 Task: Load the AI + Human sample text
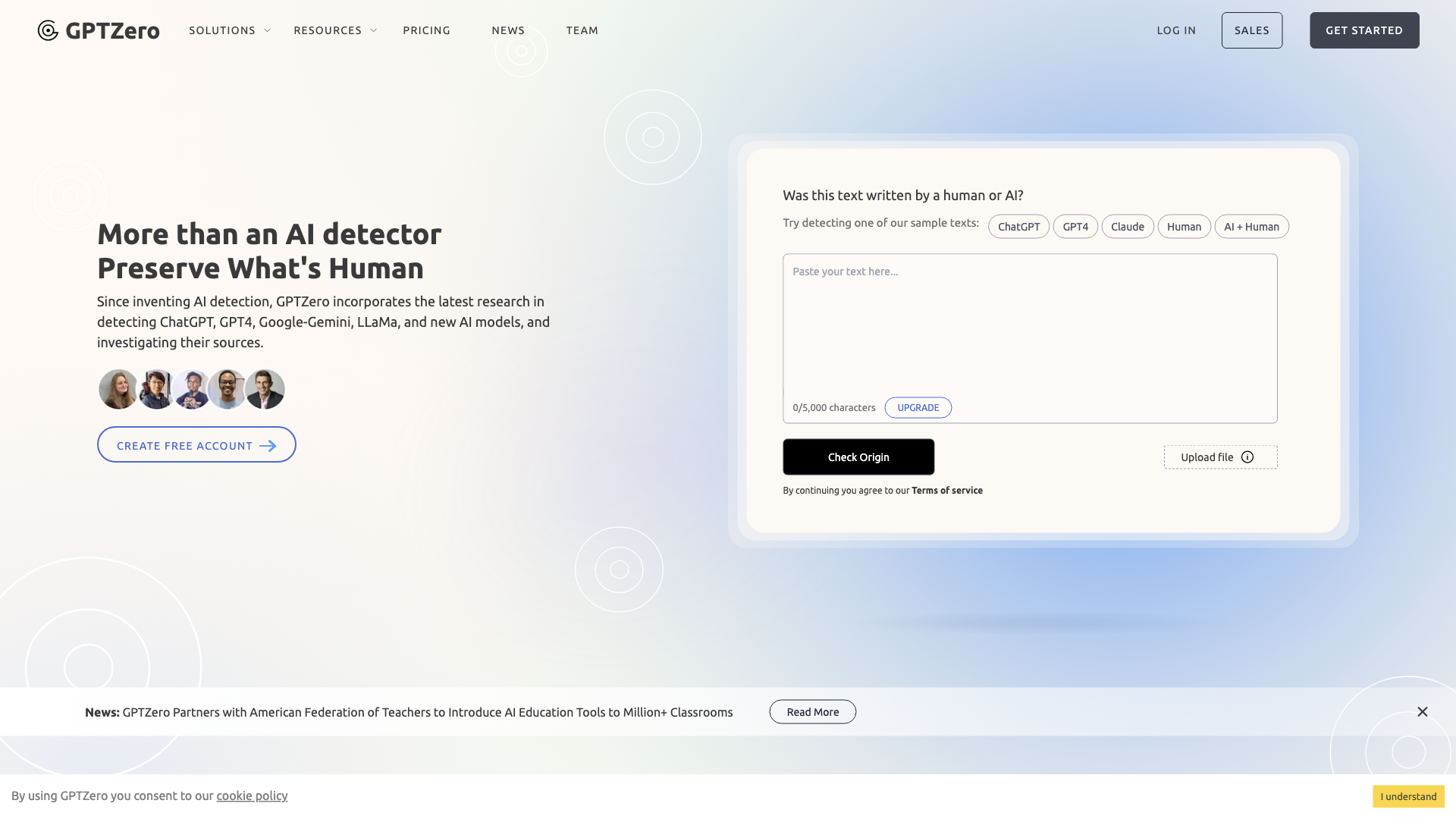pos(1251,227)
